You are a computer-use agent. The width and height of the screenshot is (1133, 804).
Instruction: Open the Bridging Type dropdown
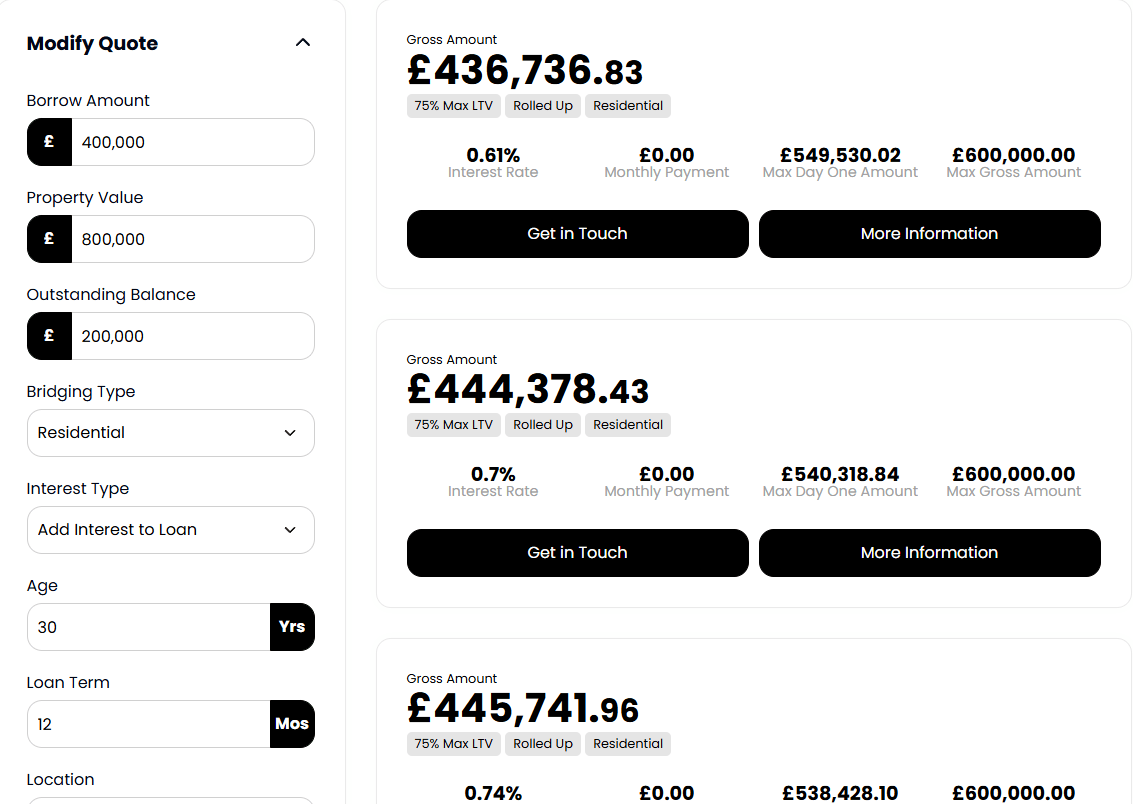(x=171, y=433)
